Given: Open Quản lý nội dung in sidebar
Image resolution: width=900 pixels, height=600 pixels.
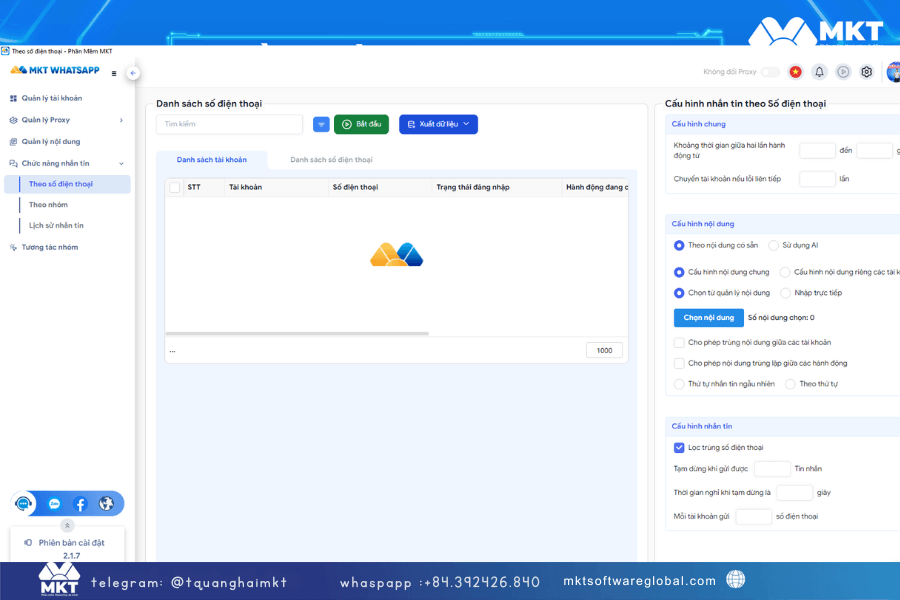Looking at the screenshot, I should [x=51, y=142].
